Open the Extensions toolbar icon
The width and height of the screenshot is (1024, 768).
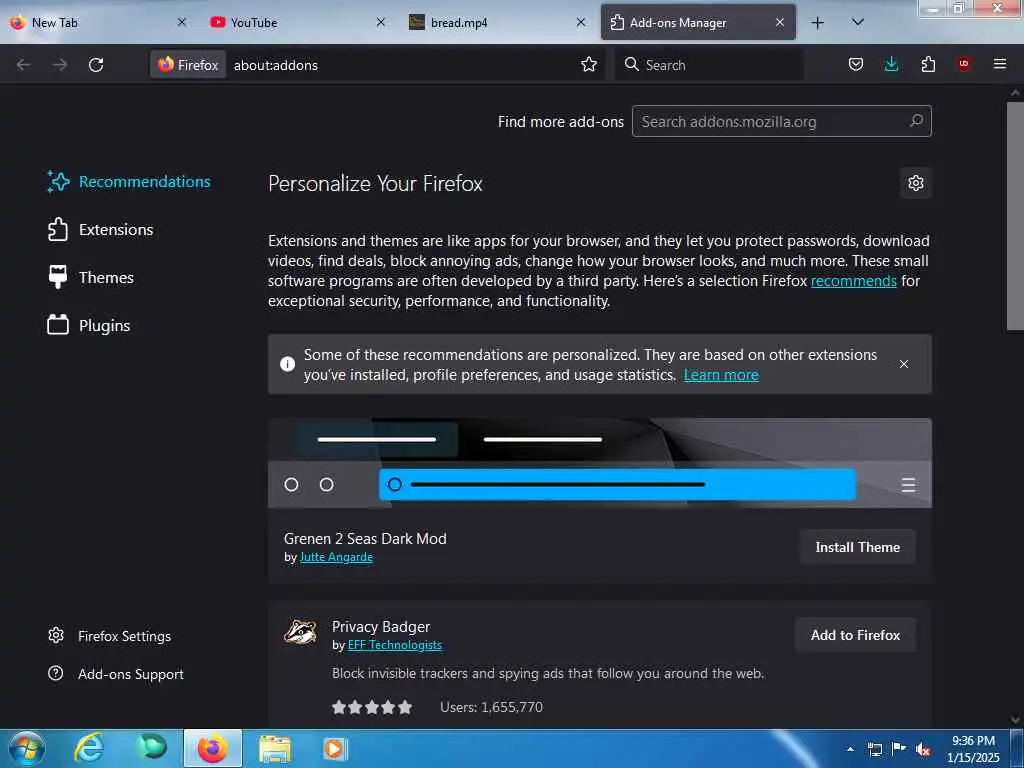pyautogui.click(x=928, y=64)
